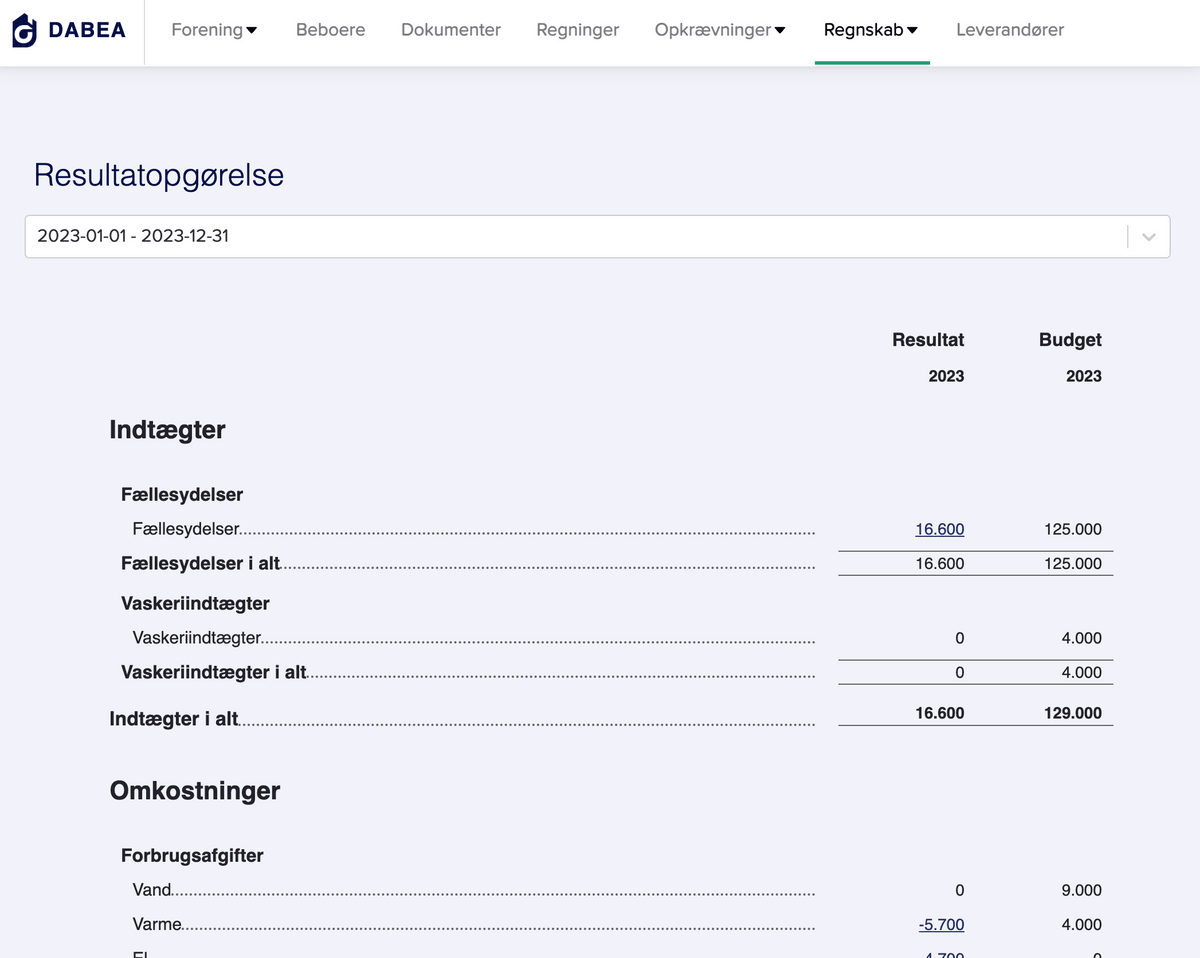Visit the Leverandører section
This screenshot has height=958, width=1200.
(x=1010, y=30)
